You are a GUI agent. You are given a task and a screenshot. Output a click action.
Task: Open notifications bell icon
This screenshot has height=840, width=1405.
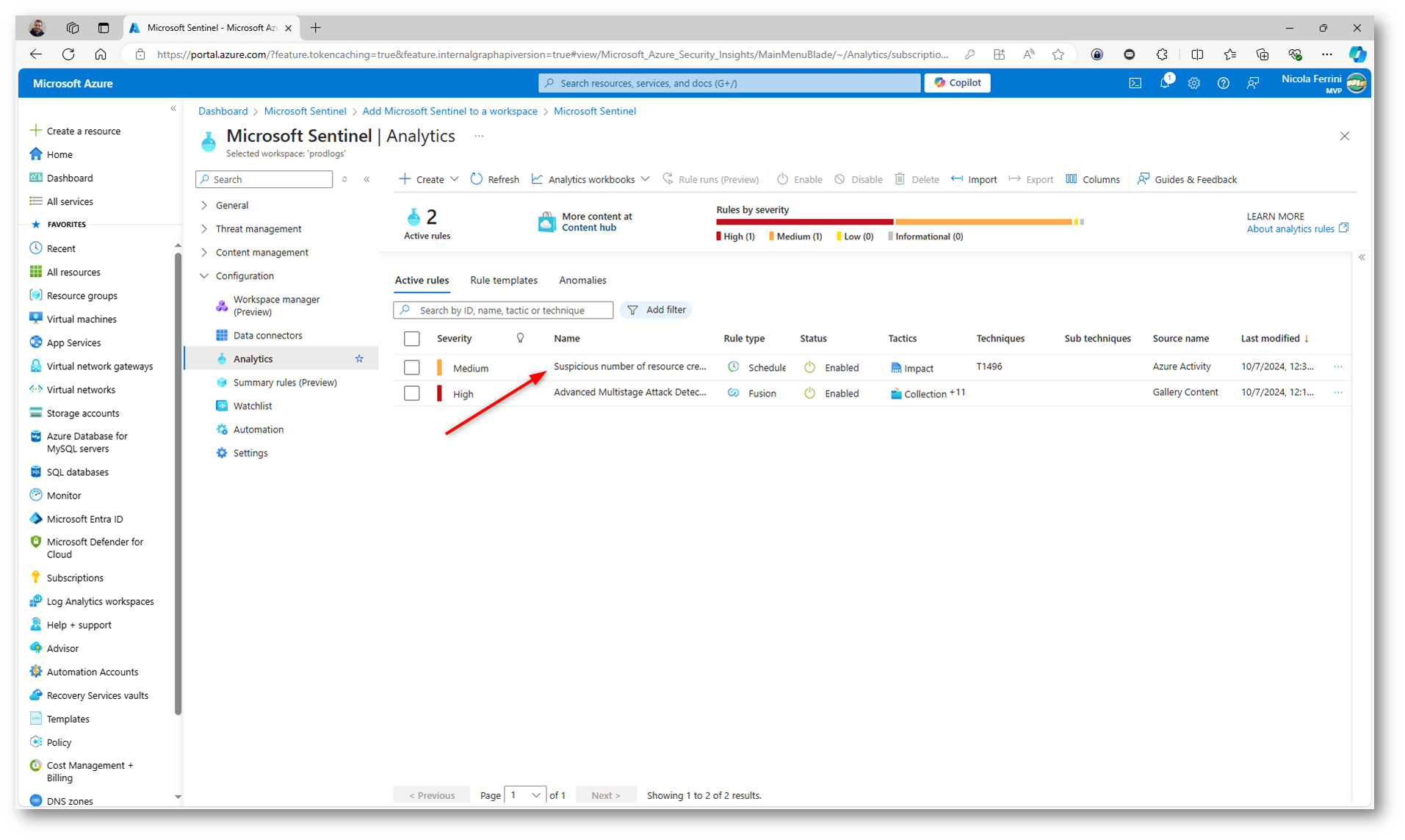coord(1165,83)
